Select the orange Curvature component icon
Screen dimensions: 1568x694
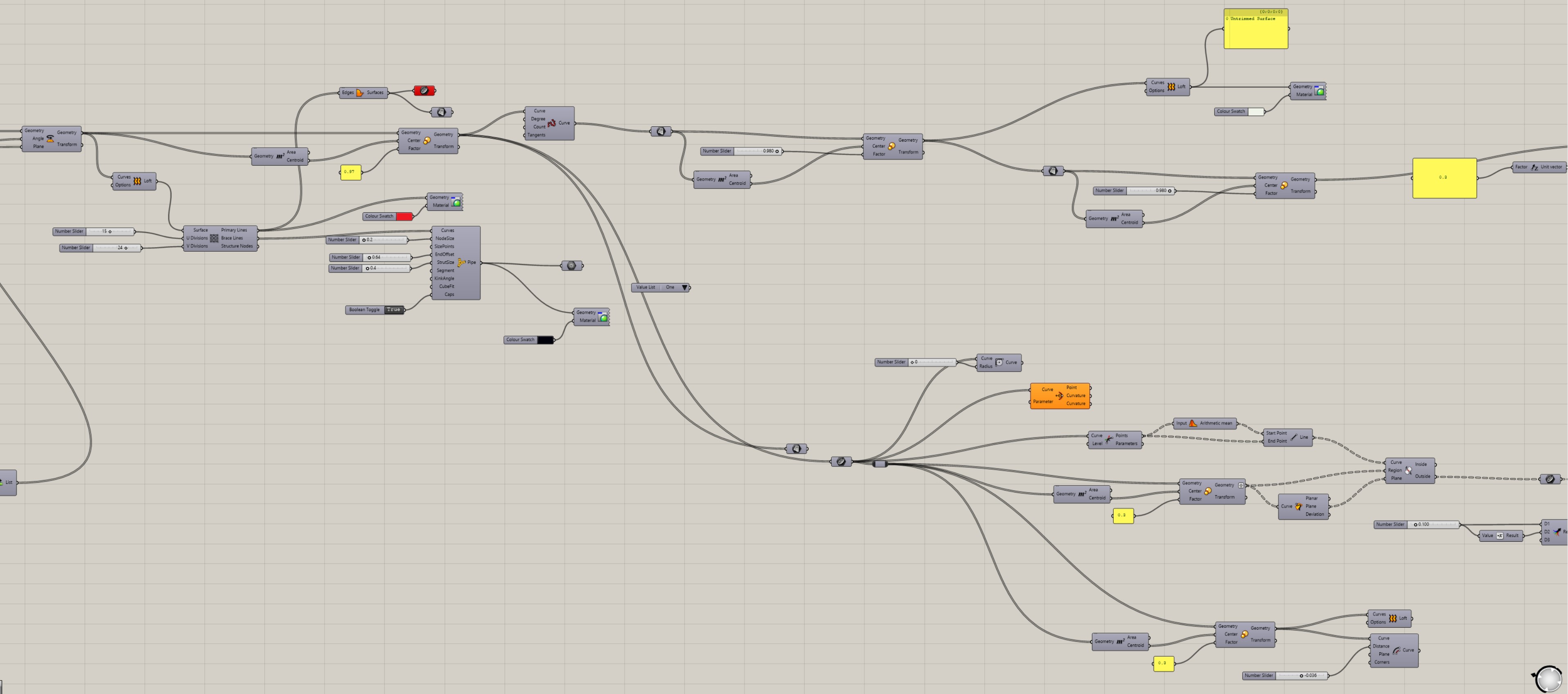click(1059, 395)
